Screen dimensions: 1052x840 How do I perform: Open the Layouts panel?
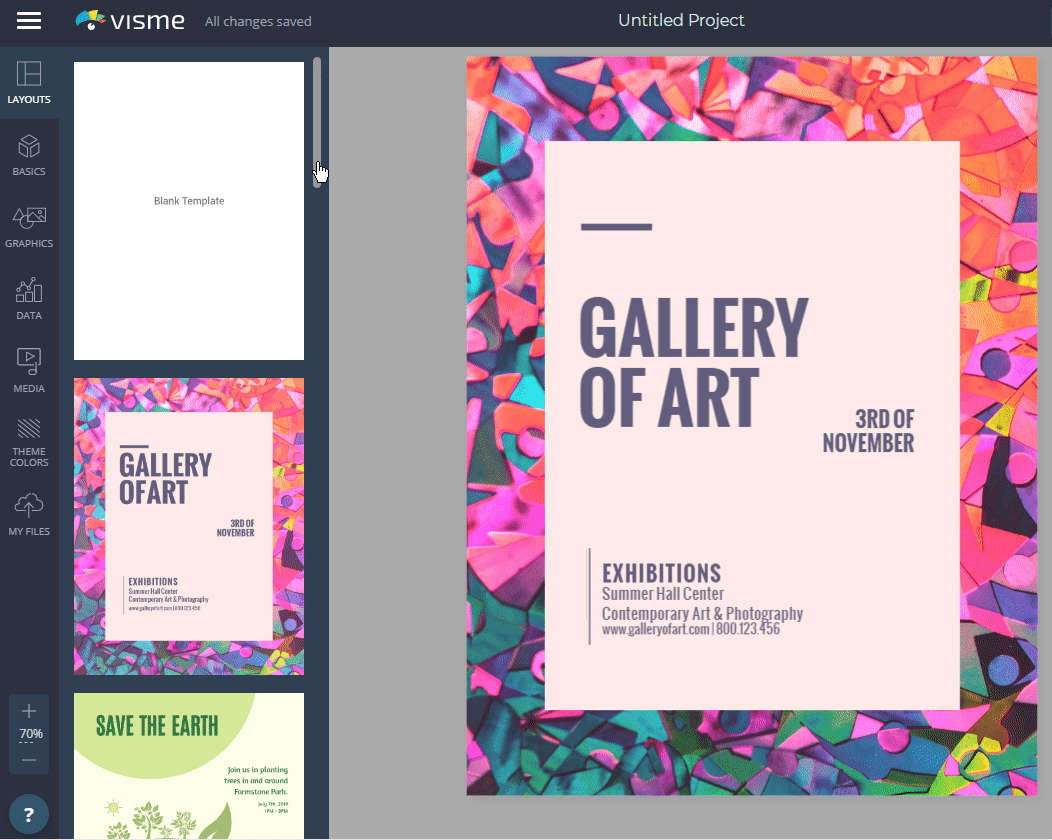point(29,83)
